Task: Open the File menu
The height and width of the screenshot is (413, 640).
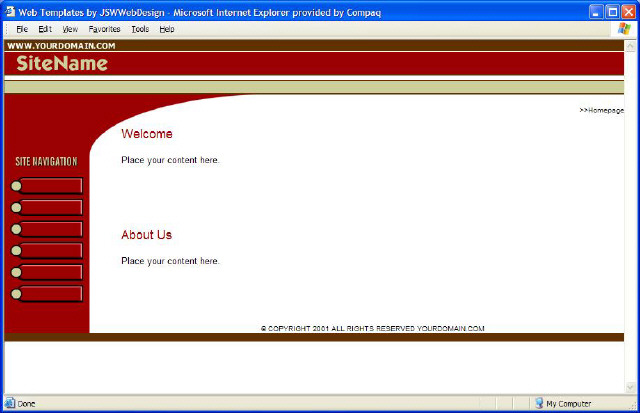Action: pyautogui.click(x=21, y=29)
